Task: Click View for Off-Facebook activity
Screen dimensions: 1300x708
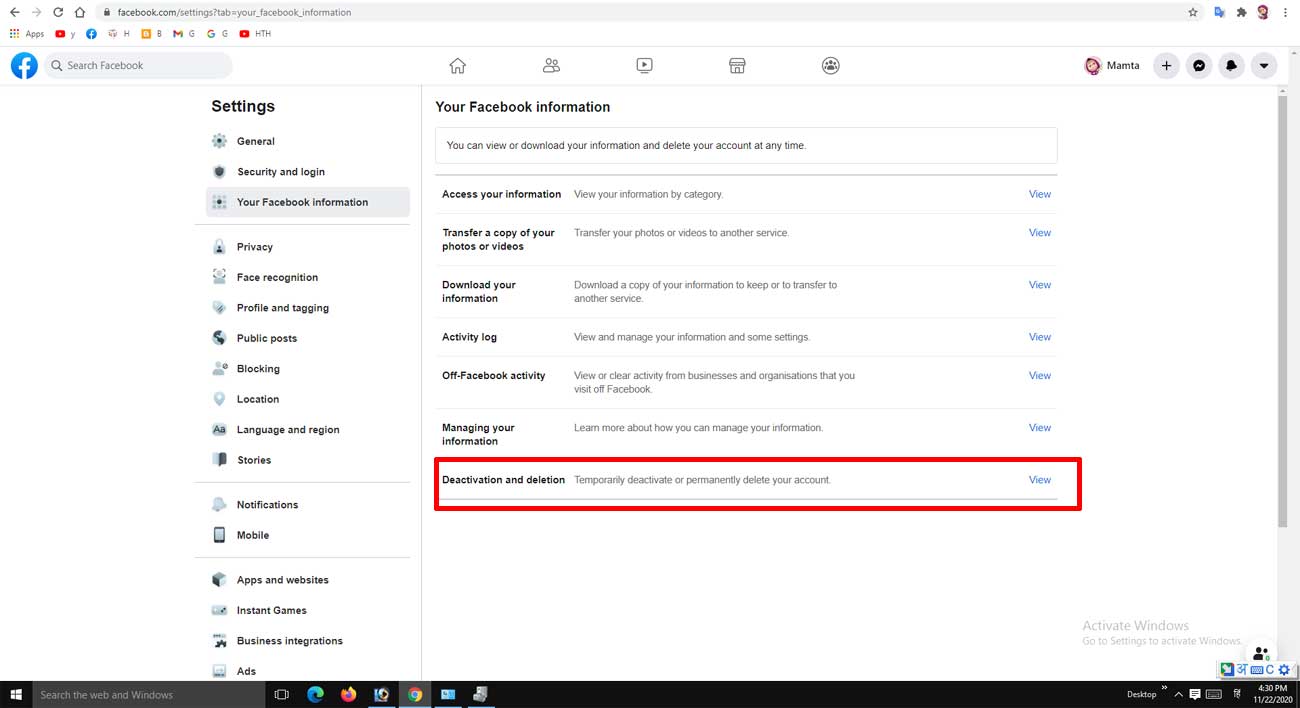Action: pos(1040,376)
